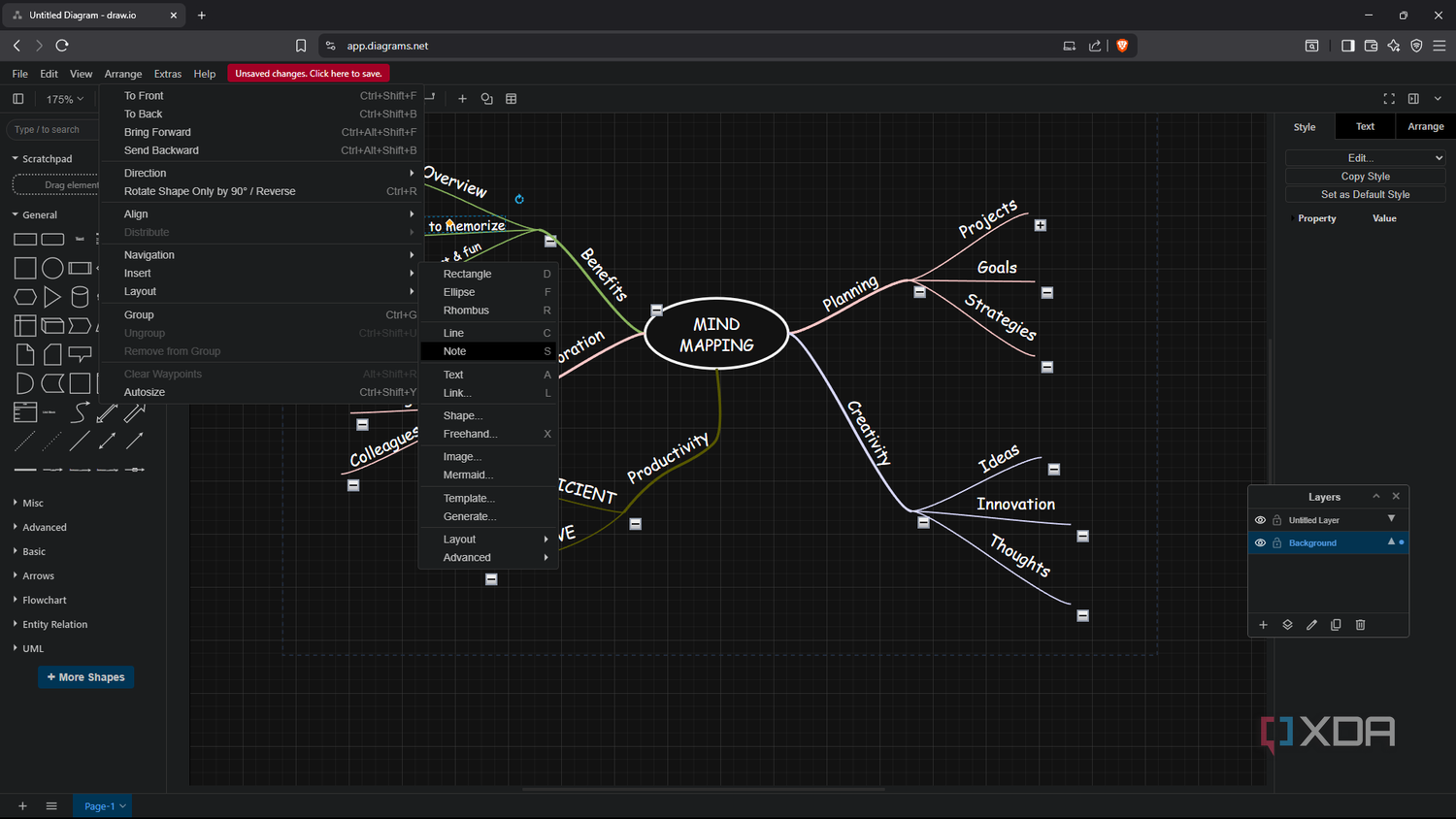The width and height of the screenshot is (1456, 819).
Task: Rename layer using pencil icon
Action: (x=1311, y=625)
